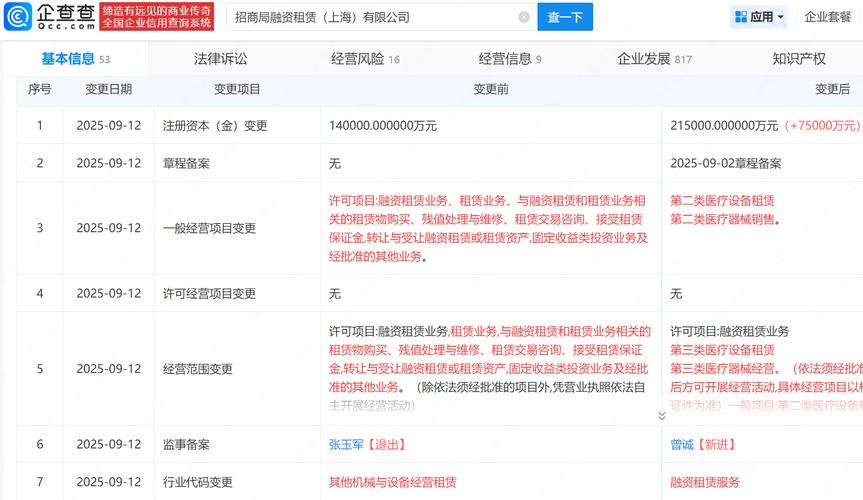
Task: Go to the 经营风险 tab
Action: click(357, 59)
